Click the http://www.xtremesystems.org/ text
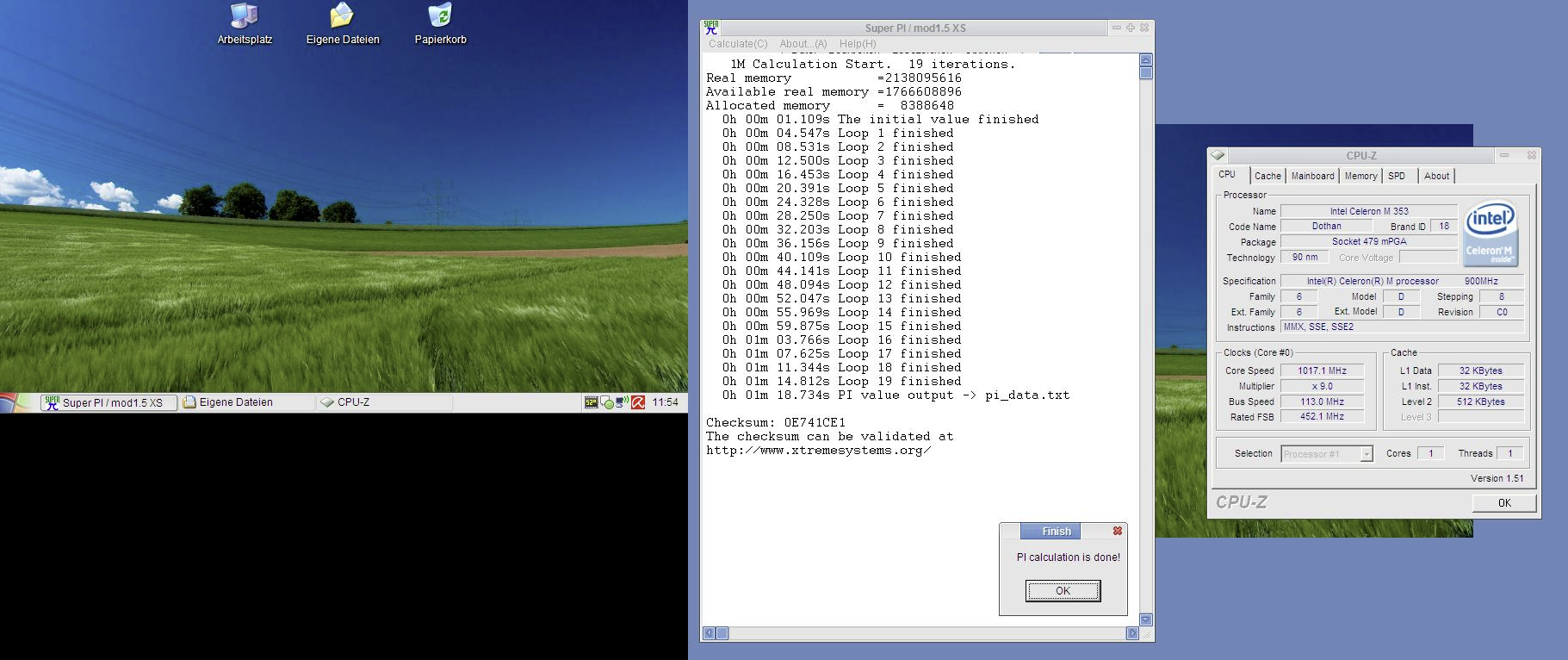 tap(818, 450)
